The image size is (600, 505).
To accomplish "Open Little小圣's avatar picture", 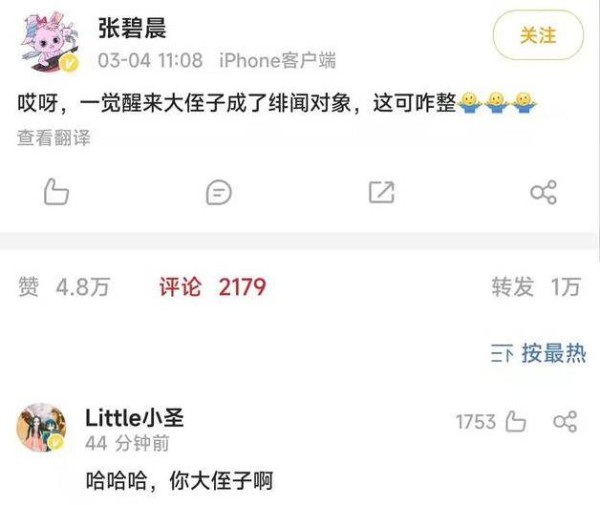I will 41,427.
